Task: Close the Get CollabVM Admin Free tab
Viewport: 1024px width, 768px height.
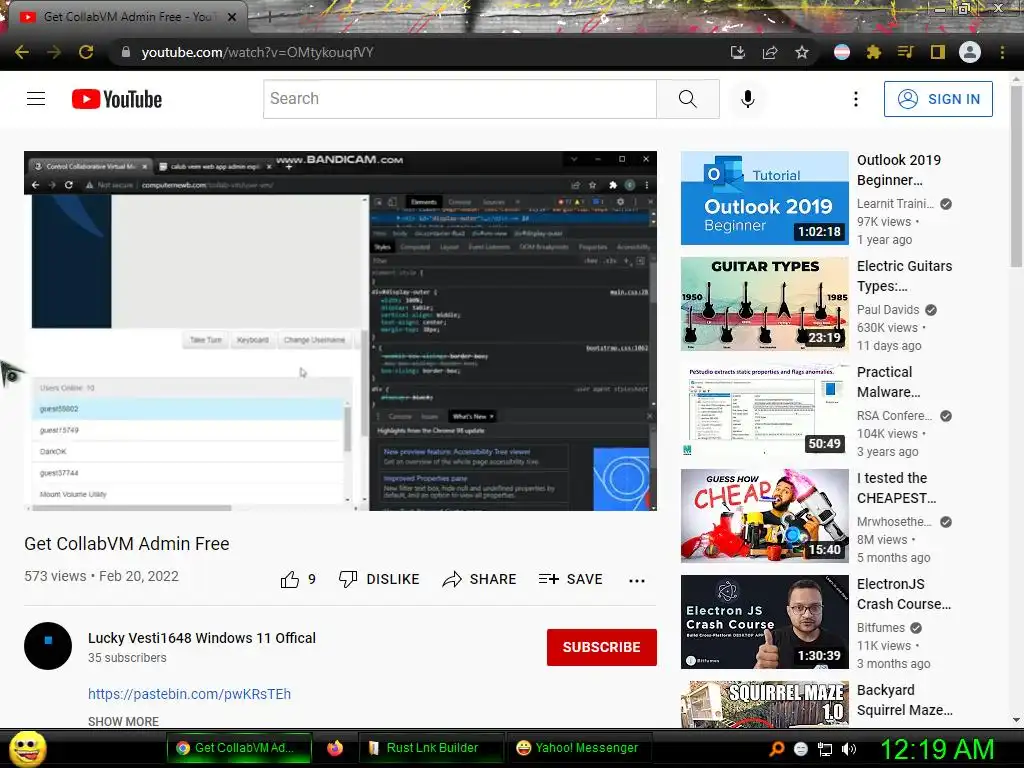Action: (232, 17)
